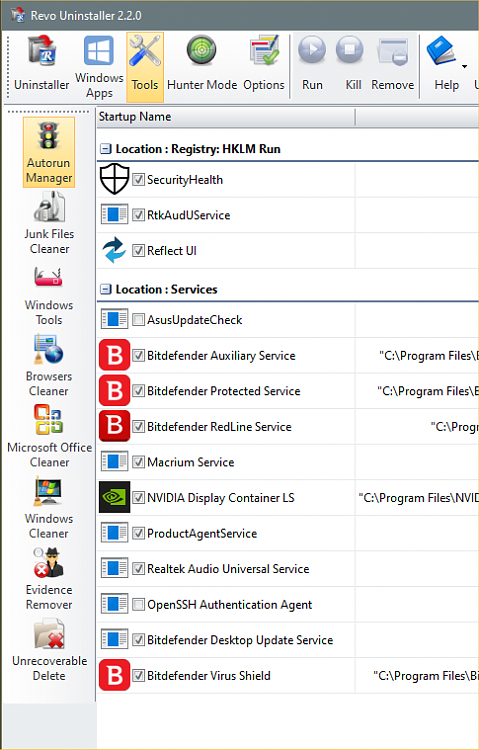This screenshot has height=750, width=479.
Task: Uncheck Realtek Audio Universal Service checkbox
Action: coord(138,569)
